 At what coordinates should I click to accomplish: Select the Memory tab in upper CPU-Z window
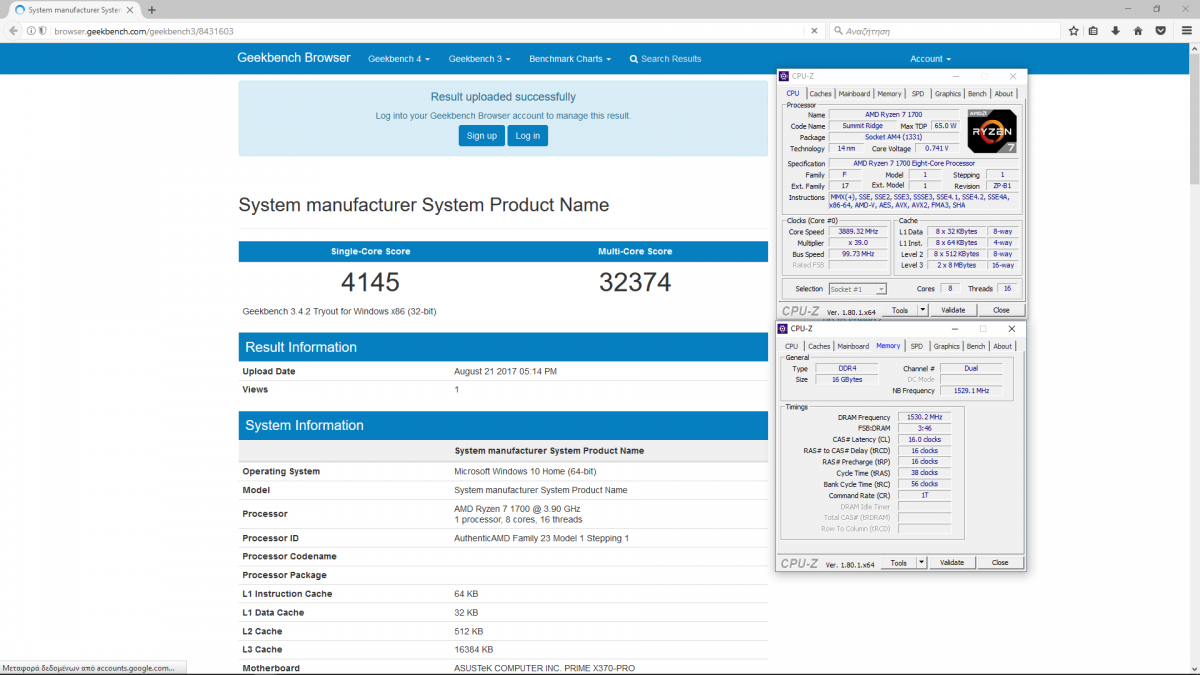point(889,94)
